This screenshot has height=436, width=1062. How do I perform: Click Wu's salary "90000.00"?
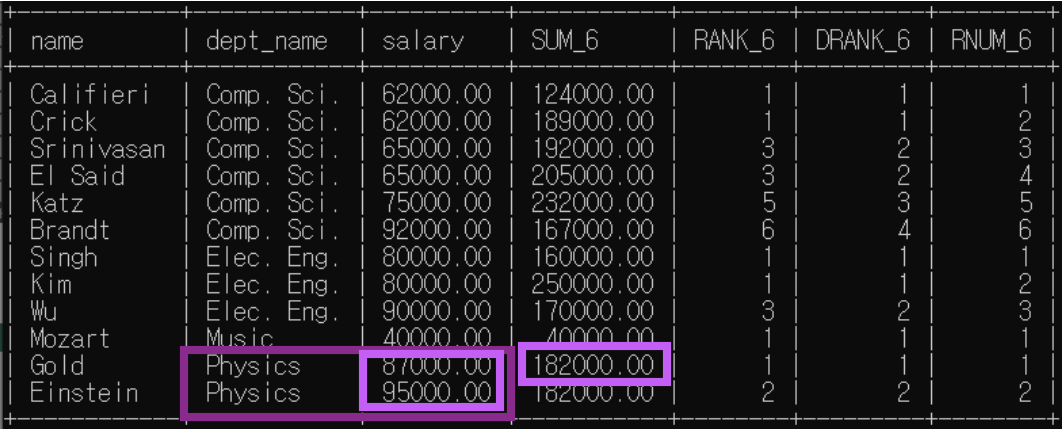(436, 311)
